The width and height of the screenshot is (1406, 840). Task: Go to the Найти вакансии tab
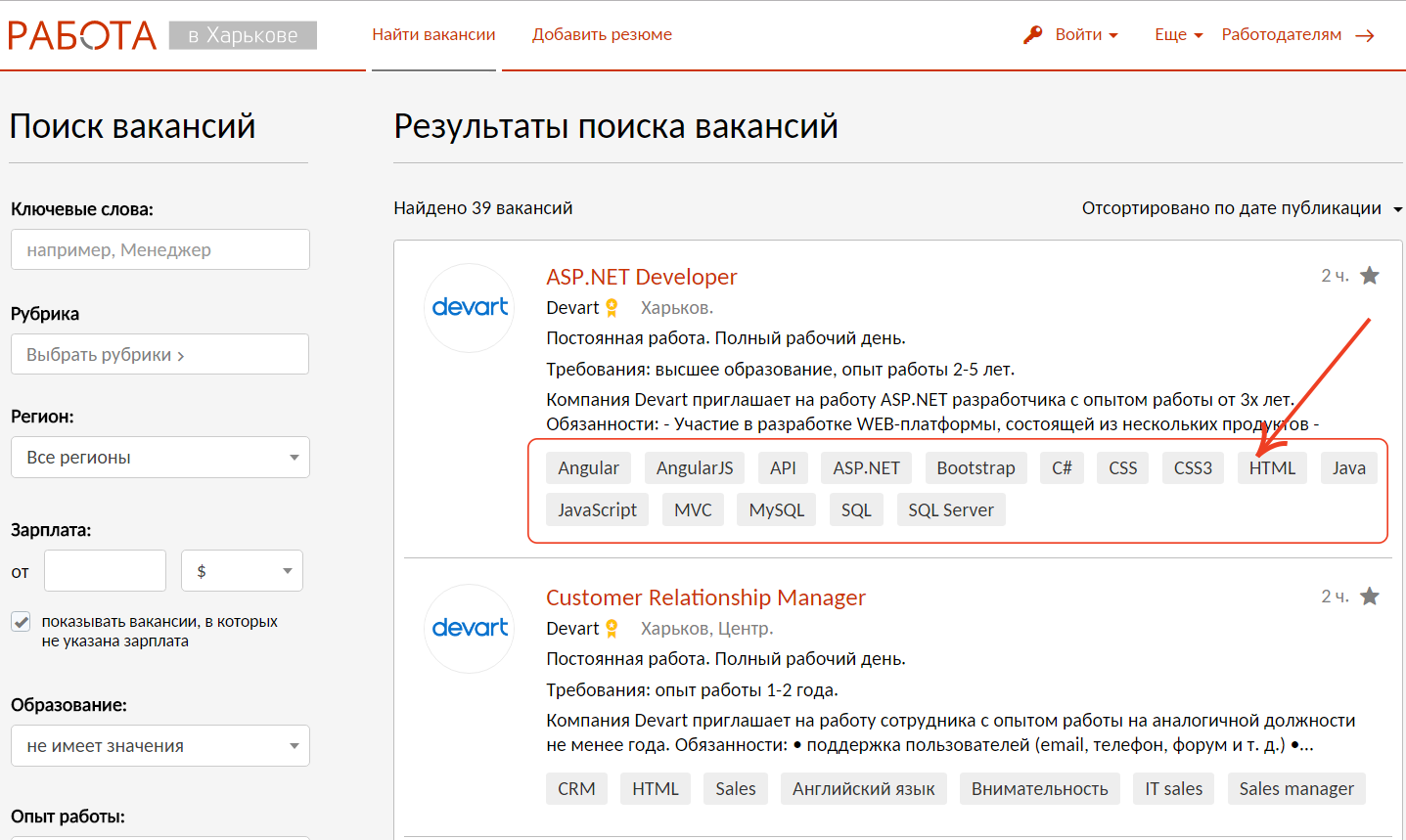pyautogui.click(x=433, y=34)
